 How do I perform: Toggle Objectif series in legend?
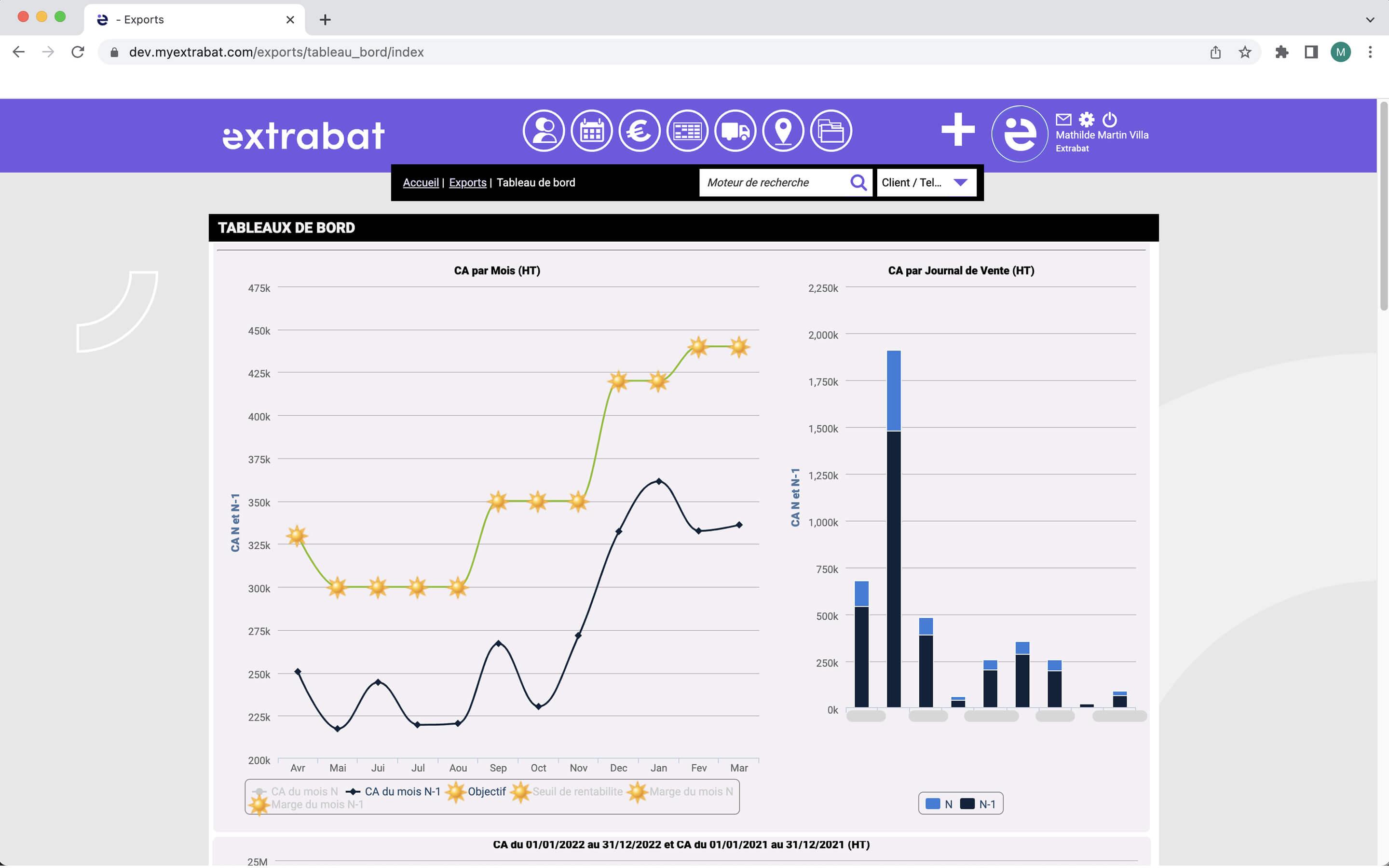tap(477, 791)
